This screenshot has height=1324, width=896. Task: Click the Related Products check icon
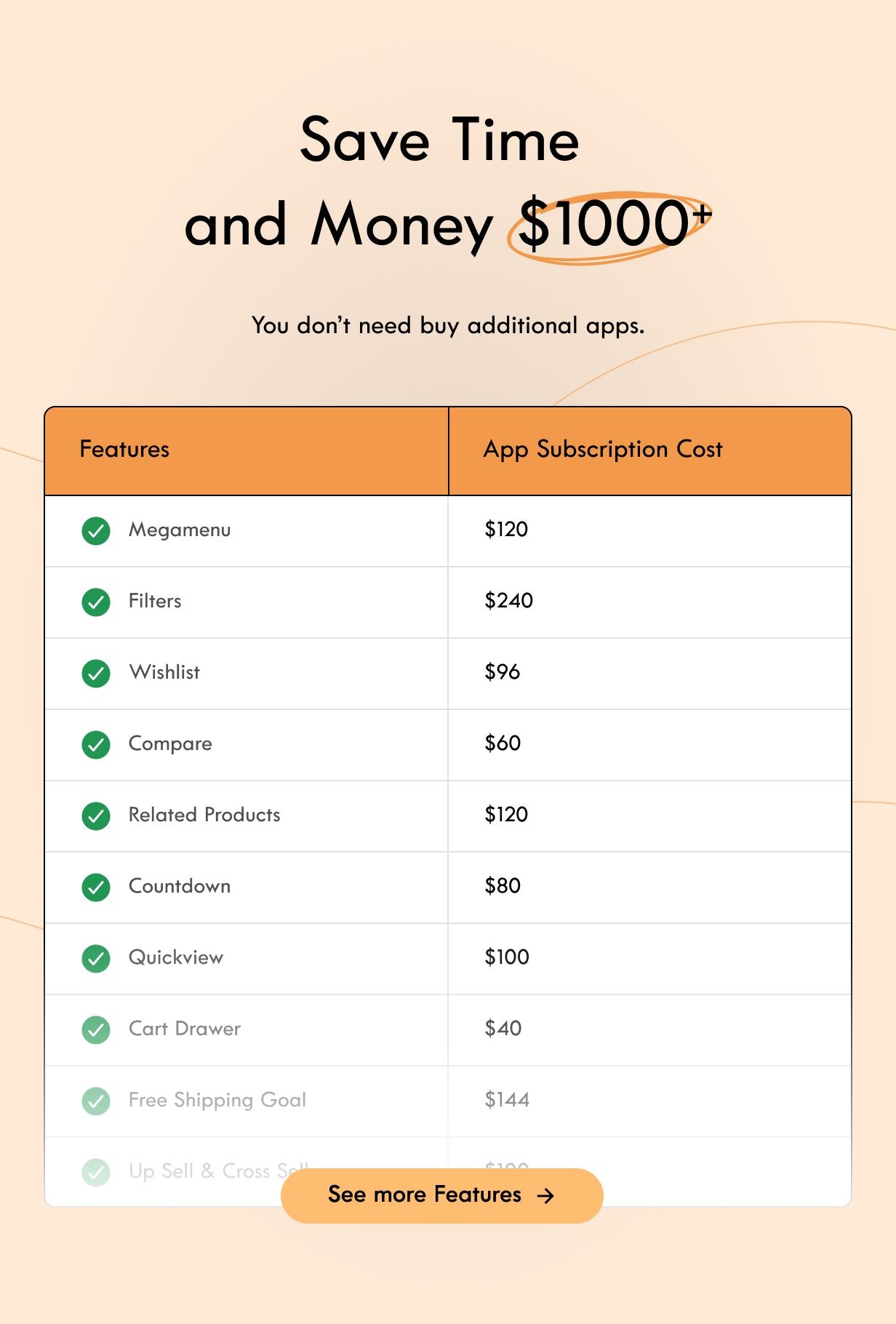click(95, 815)
